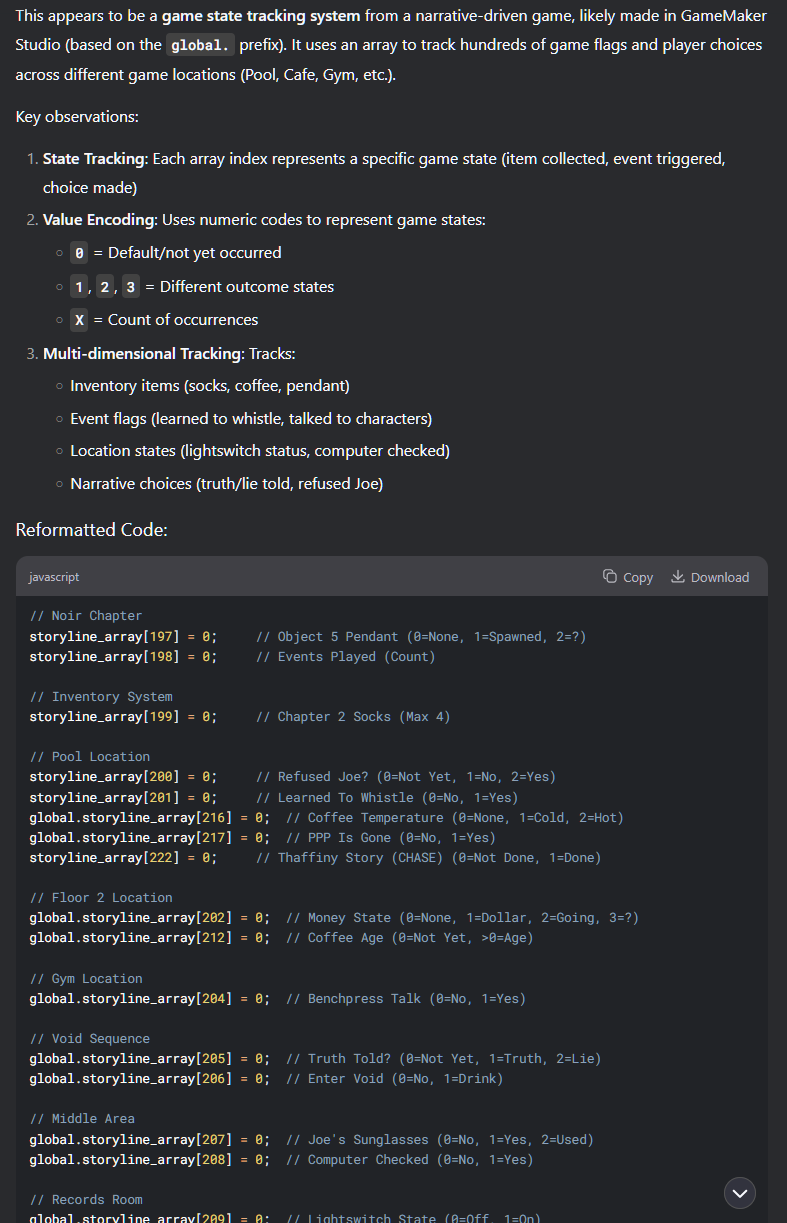The width and height of the screenshot is (787, 1223).
Task: Click the inline code 'X' bullet
Action: (80, 320)
